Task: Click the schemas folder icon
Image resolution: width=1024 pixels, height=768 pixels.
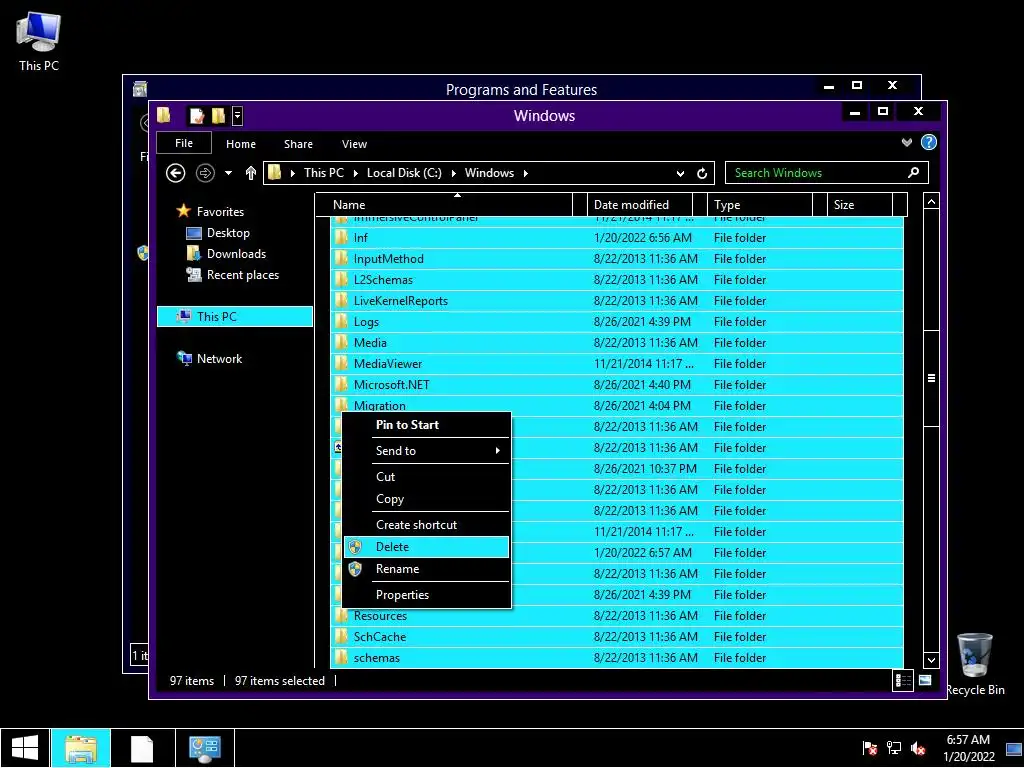Action: (341, 658)
